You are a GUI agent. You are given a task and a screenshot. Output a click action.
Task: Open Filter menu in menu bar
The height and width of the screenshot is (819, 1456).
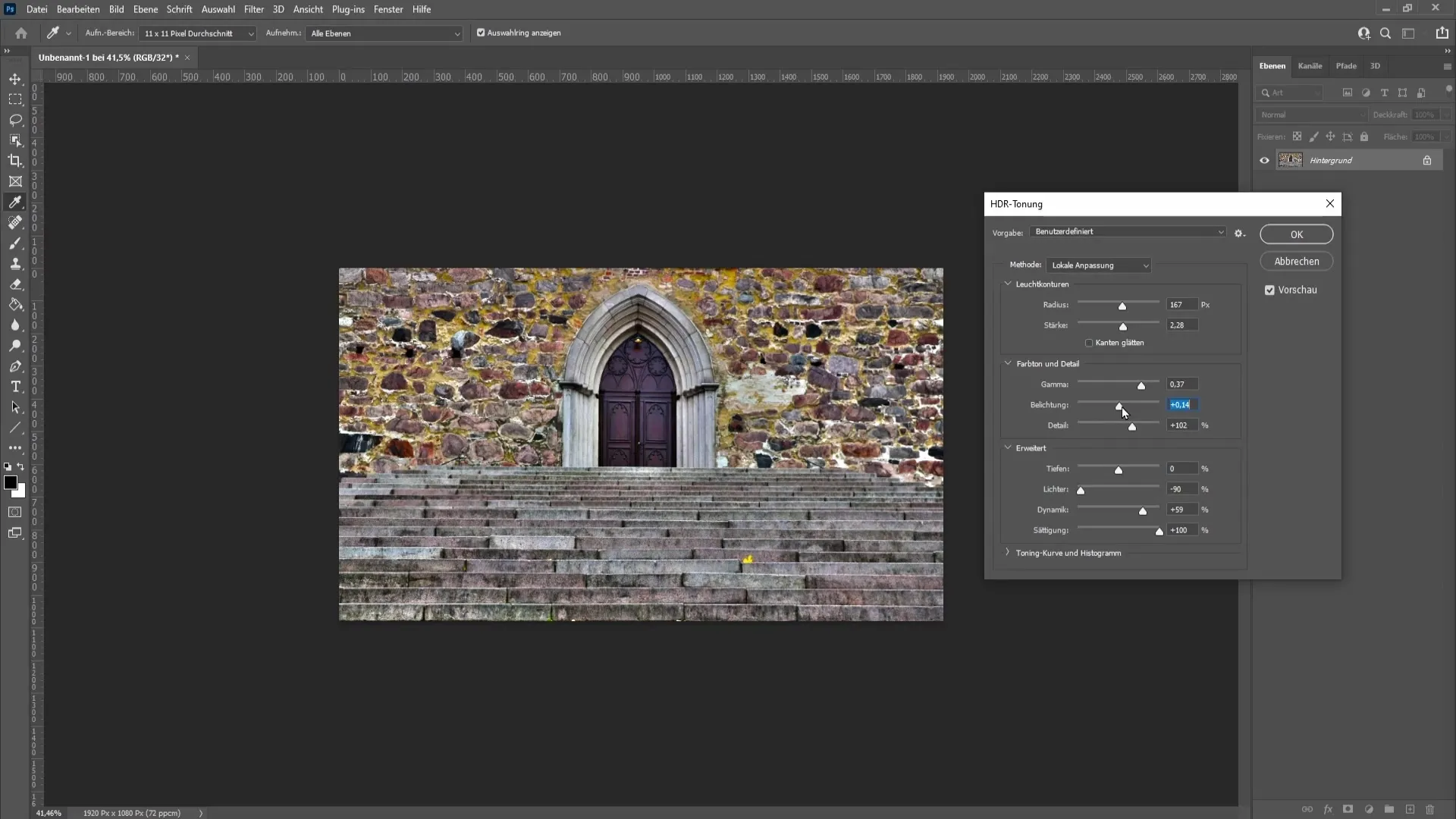coord(254,9)
